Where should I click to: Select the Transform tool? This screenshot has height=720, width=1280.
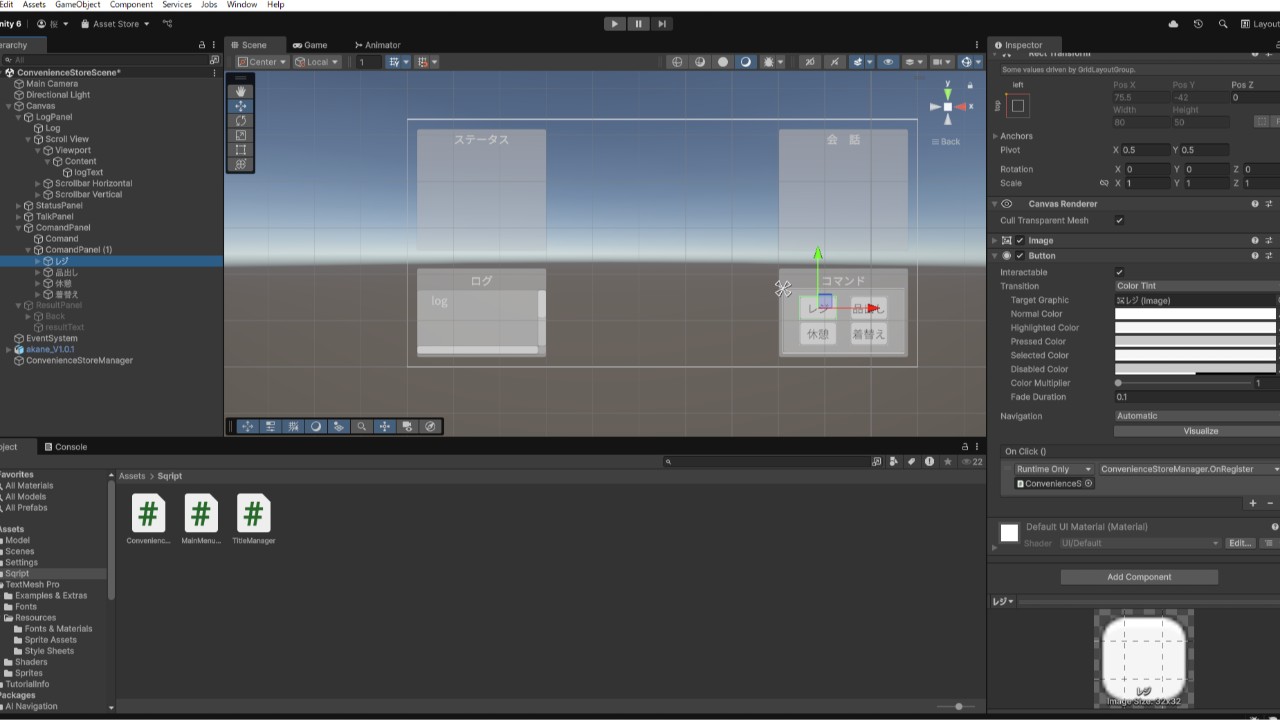pos(241,164)
